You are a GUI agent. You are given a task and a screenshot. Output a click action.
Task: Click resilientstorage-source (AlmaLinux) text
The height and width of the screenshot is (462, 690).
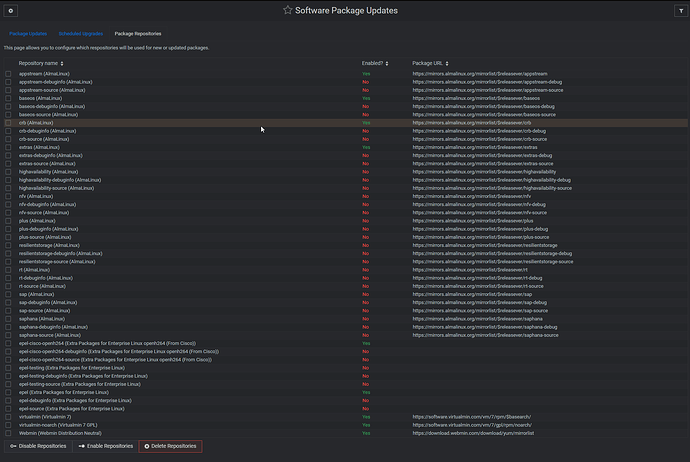[57, 262]
